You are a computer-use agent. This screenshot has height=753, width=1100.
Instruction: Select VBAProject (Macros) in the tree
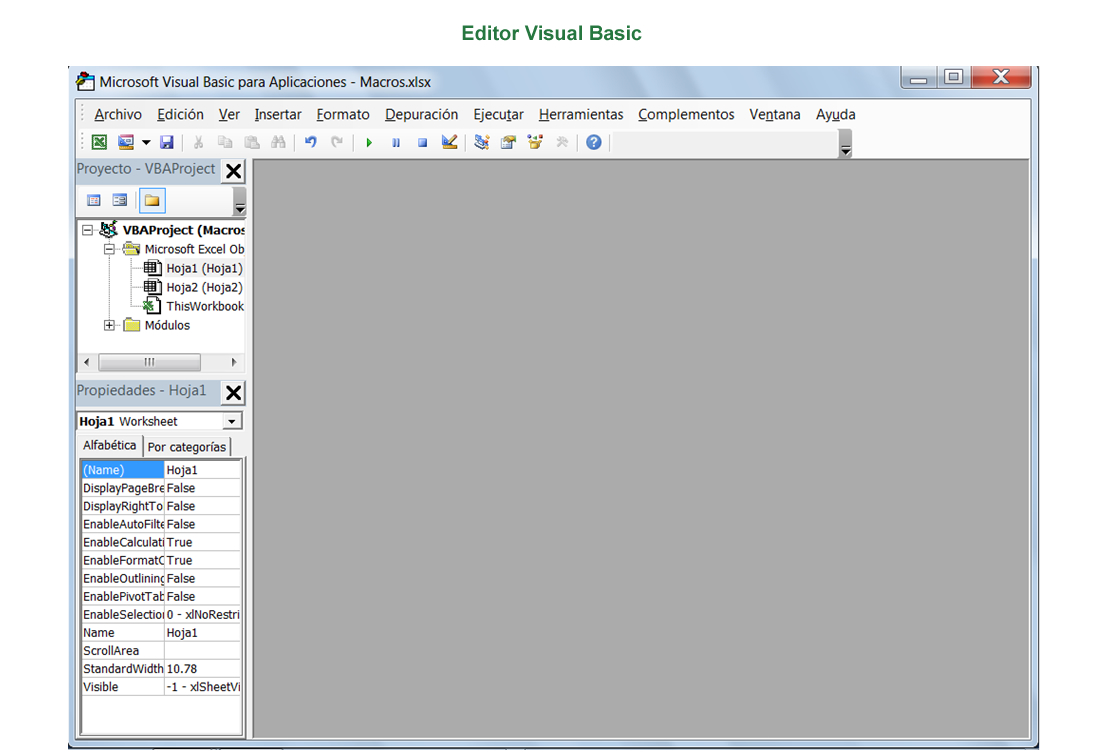(184, 230)
